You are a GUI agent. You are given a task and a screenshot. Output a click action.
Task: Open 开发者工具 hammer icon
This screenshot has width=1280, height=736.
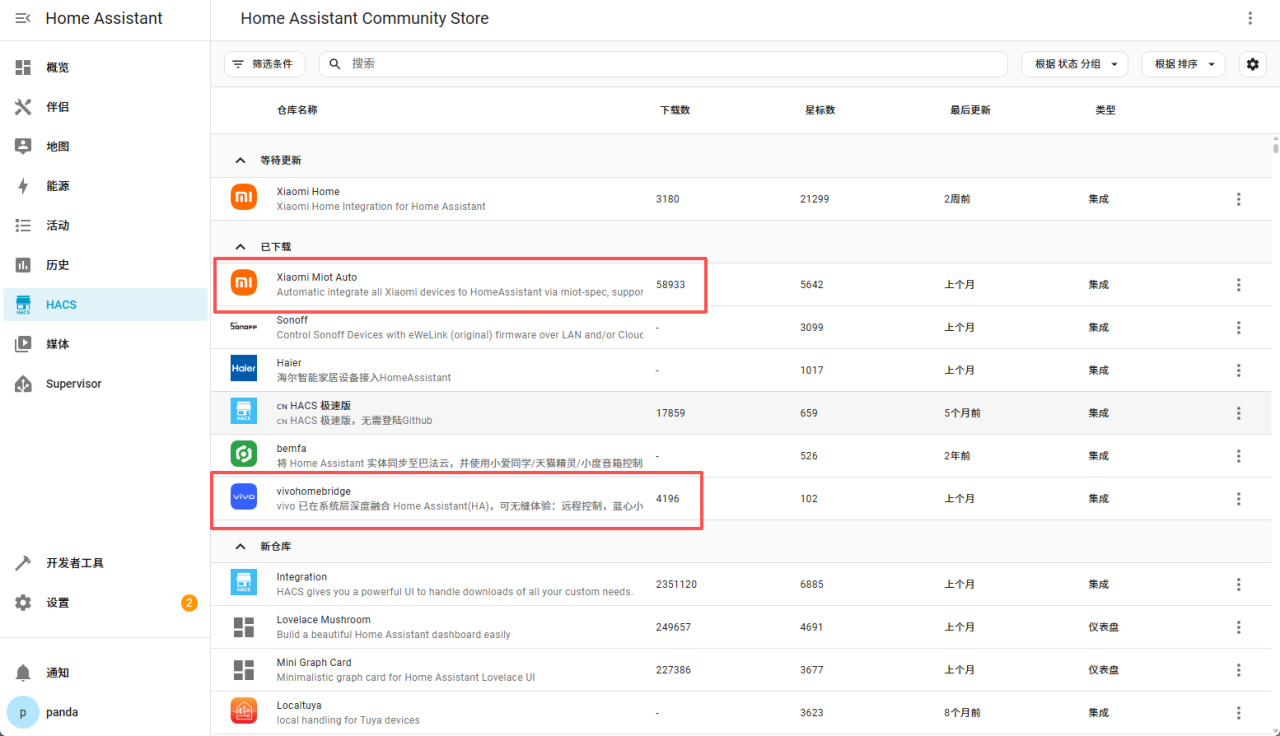point(23,563)
